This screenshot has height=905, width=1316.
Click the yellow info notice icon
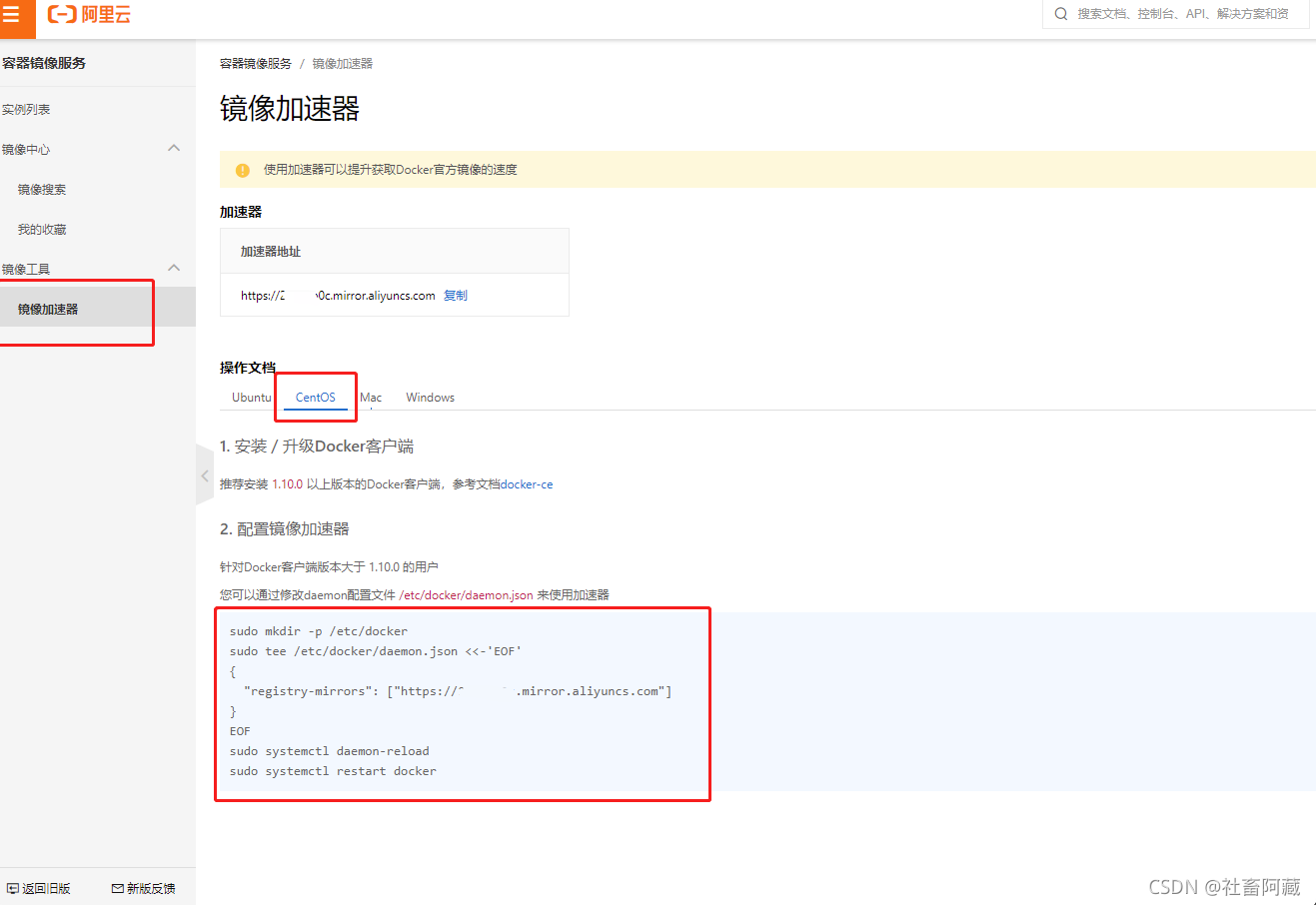[242, 170]
